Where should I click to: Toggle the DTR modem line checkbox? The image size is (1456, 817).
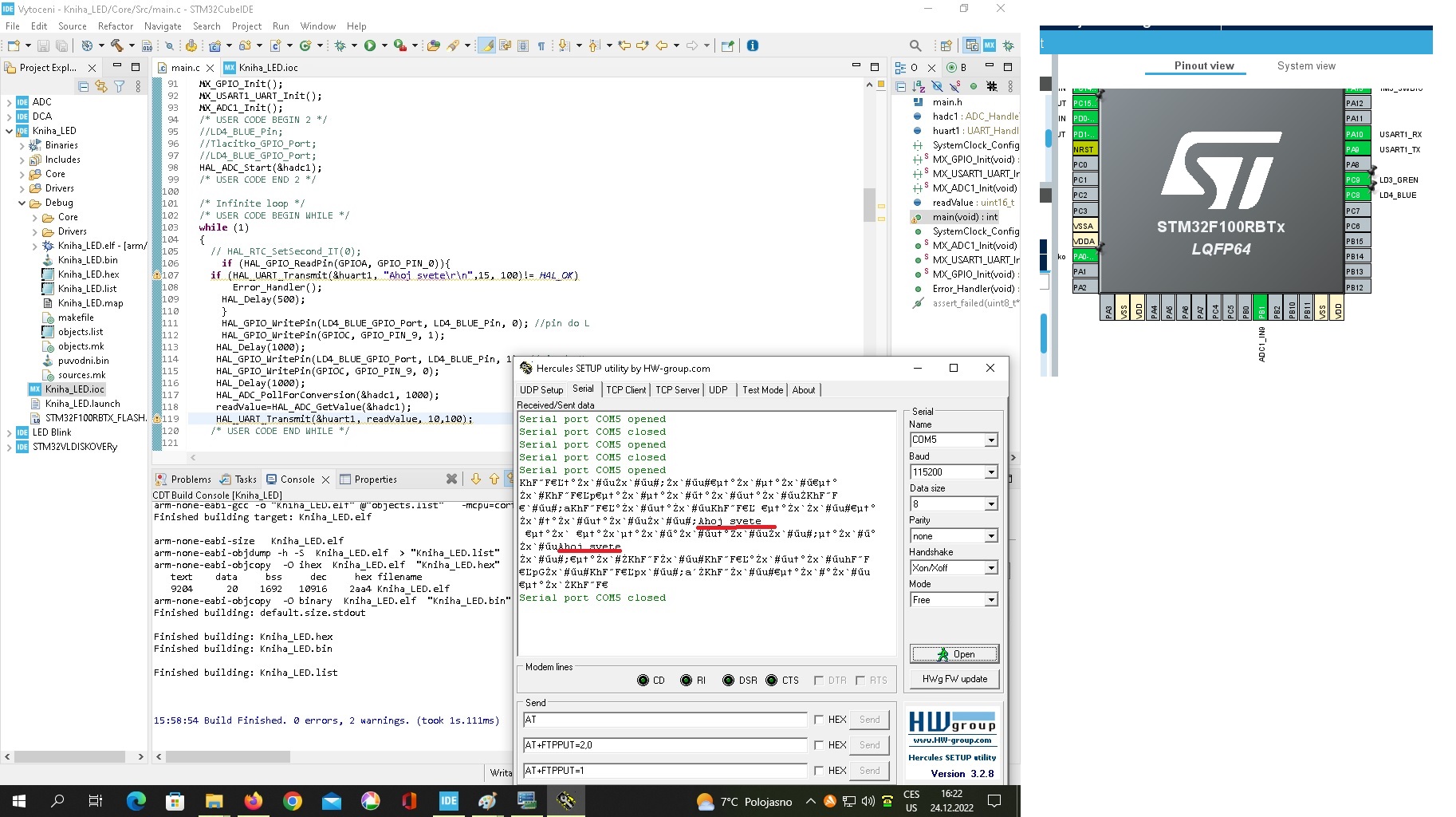pyautogui.click(x=819, y=681)
